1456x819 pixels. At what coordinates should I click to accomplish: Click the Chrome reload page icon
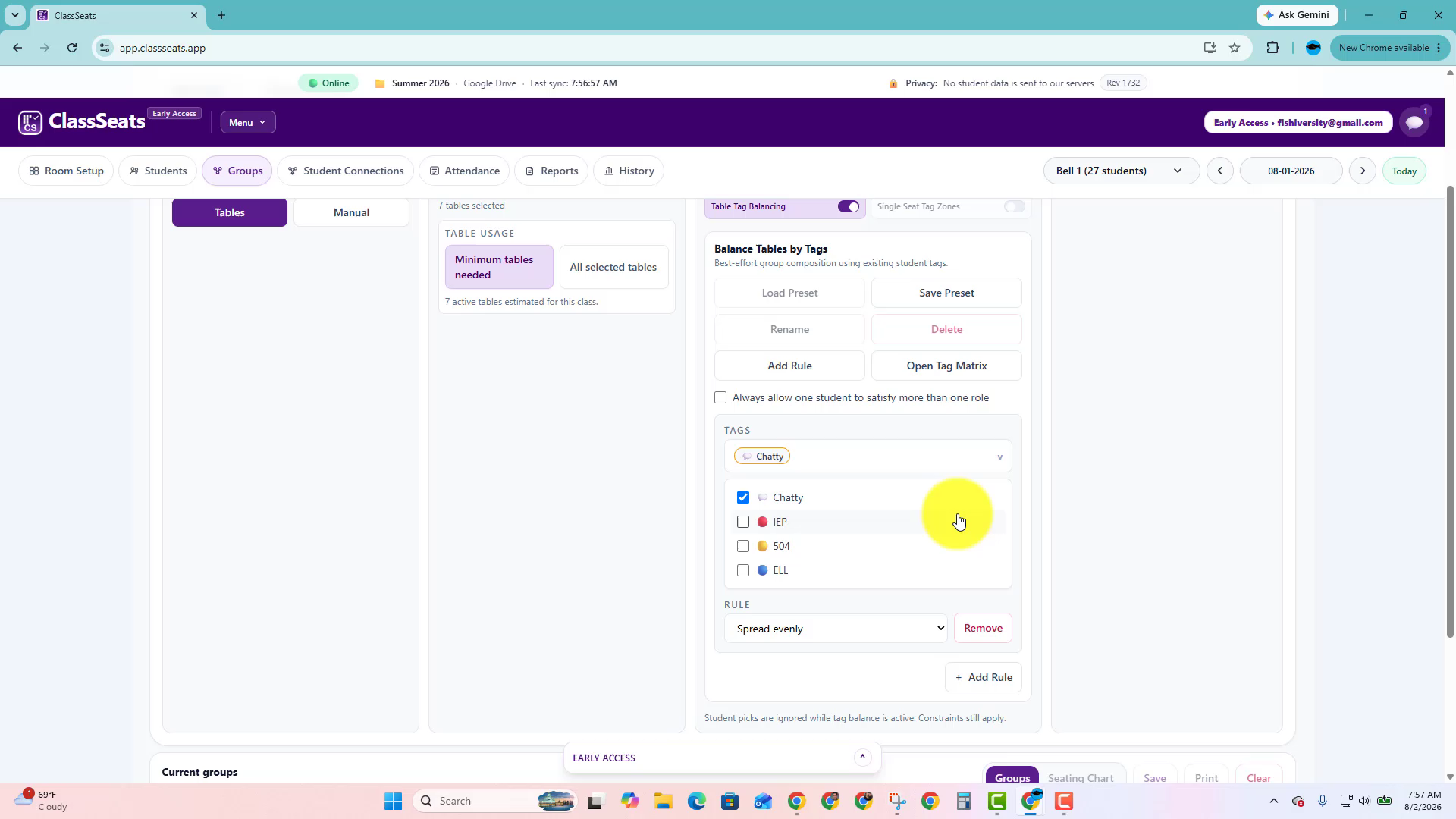72,48
